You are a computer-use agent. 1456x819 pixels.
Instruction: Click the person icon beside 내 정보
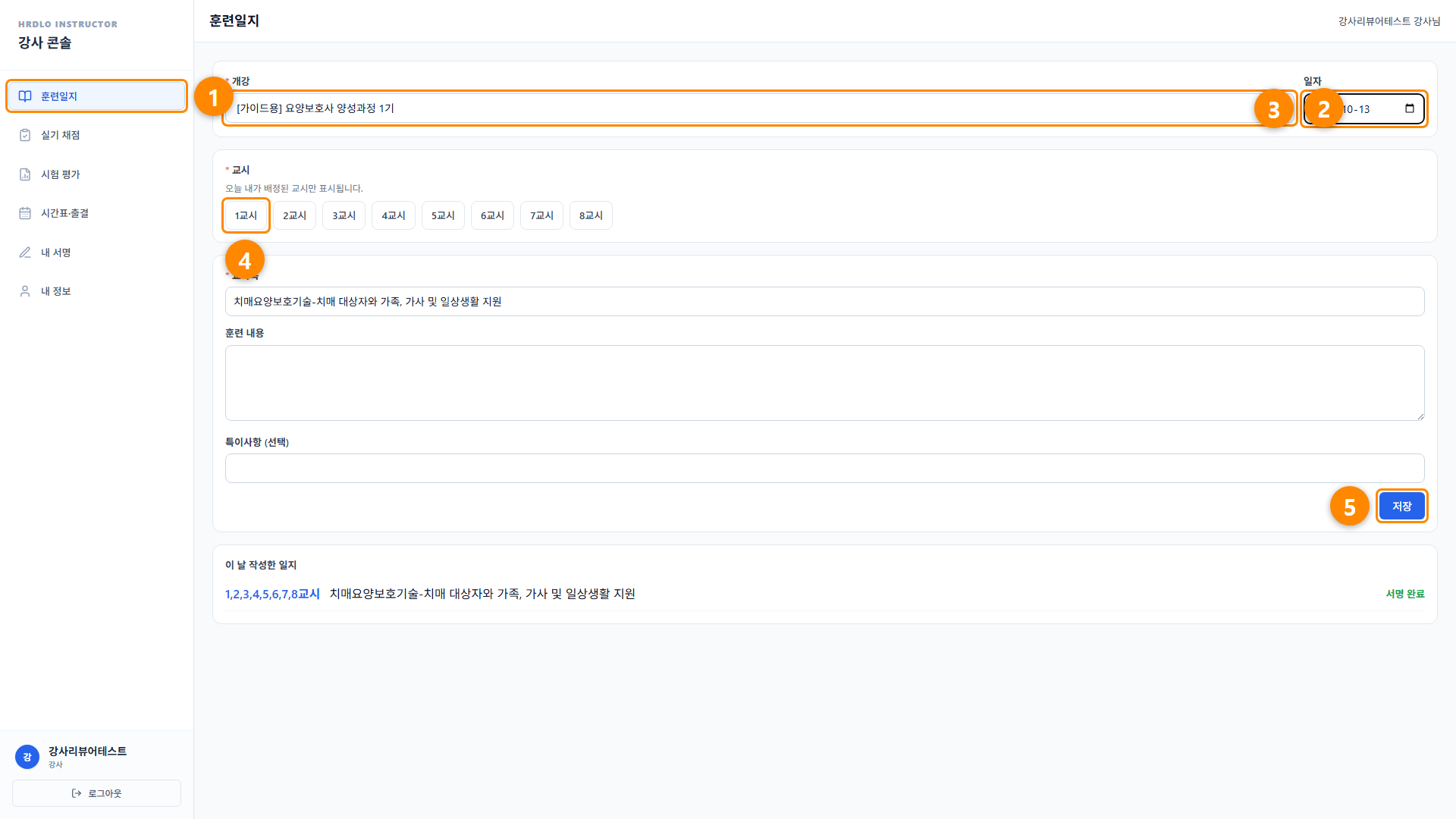25,291
